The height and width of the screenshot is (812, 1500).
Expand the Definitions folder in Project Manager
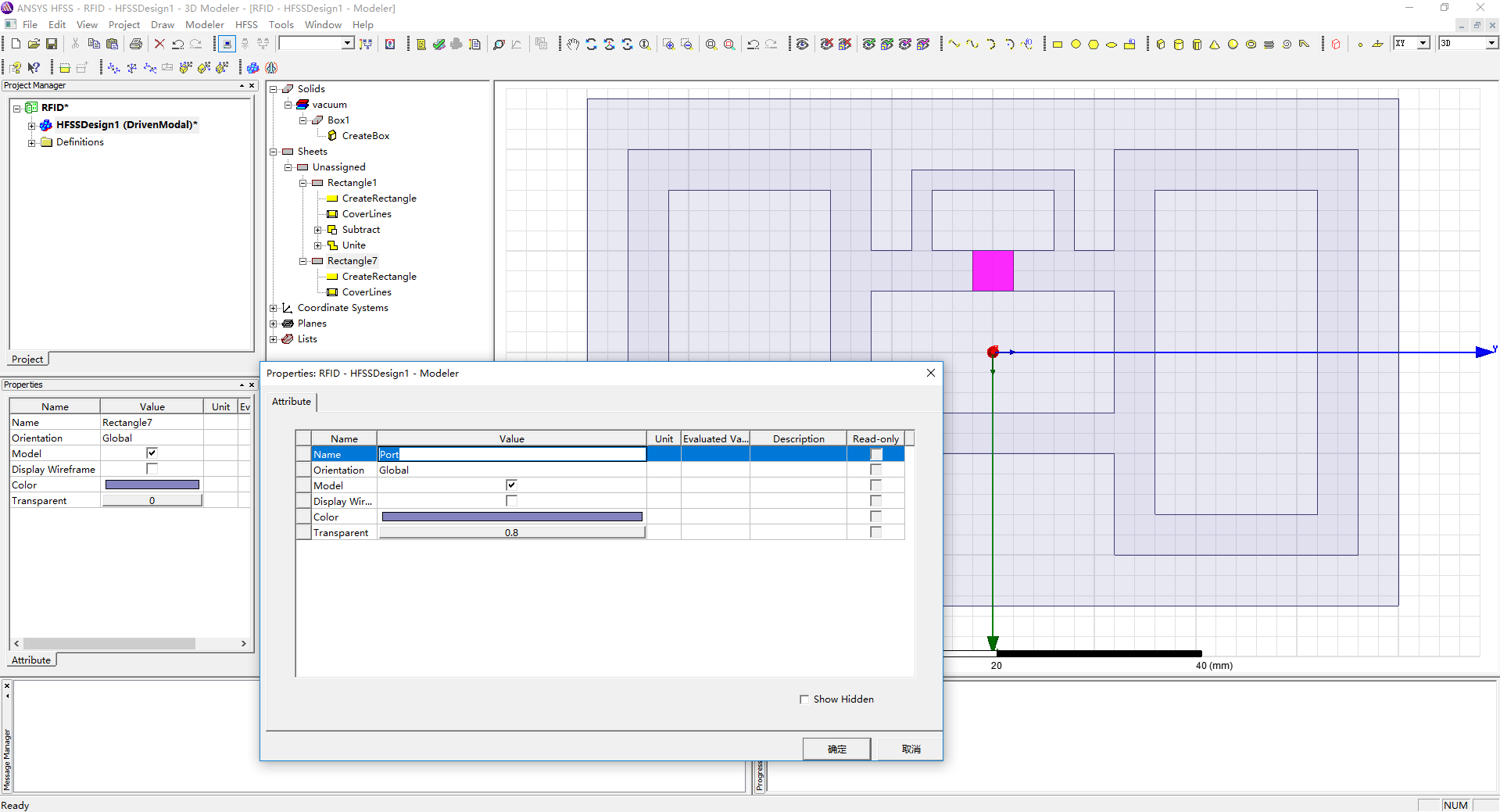(x=31, y=142)
